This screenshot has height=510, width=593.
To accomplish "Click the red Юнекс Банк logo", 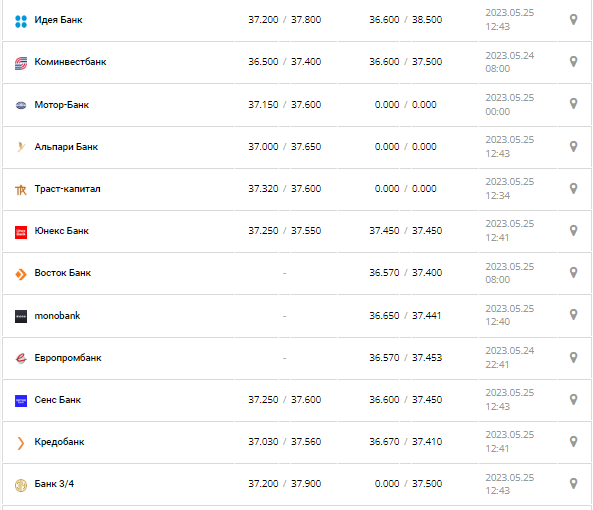I will [x=21, y=232].
